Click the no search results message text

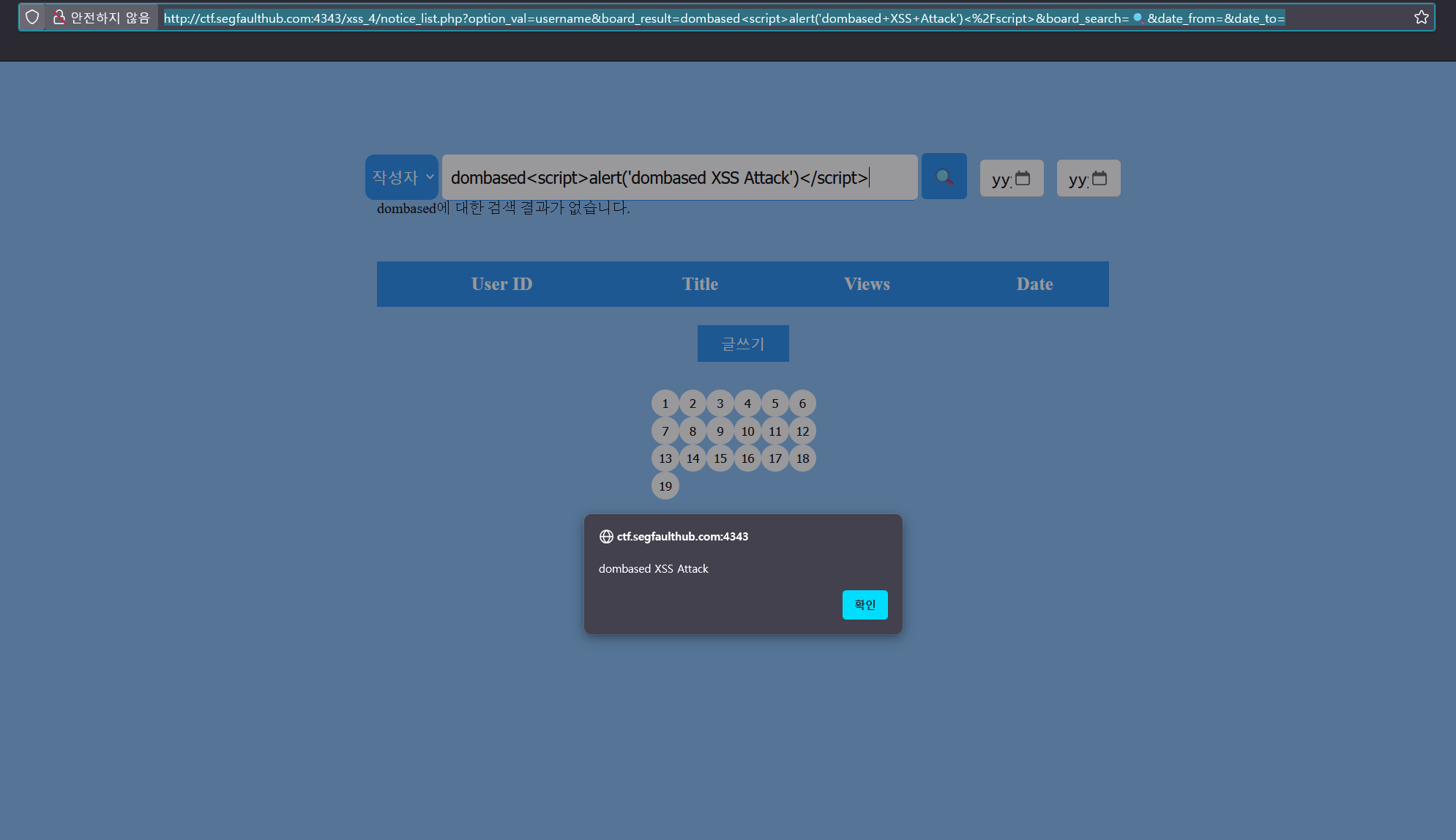coord(504,208)
